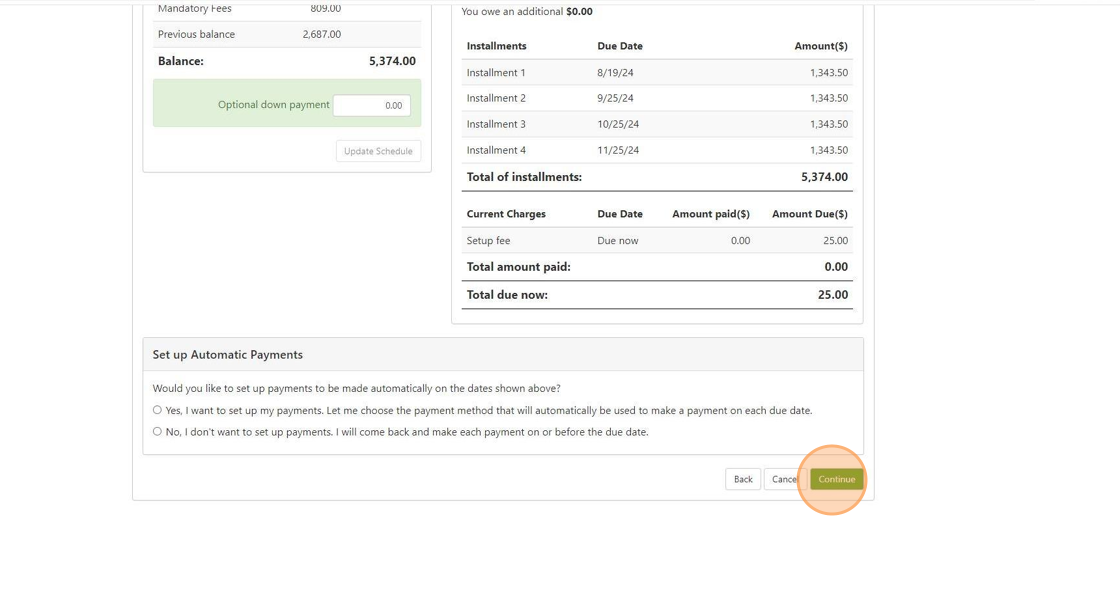Viewport: 1120px width, 593px height.
Task: Click the Installment 2 row
Action: click(x=656, y=98)
